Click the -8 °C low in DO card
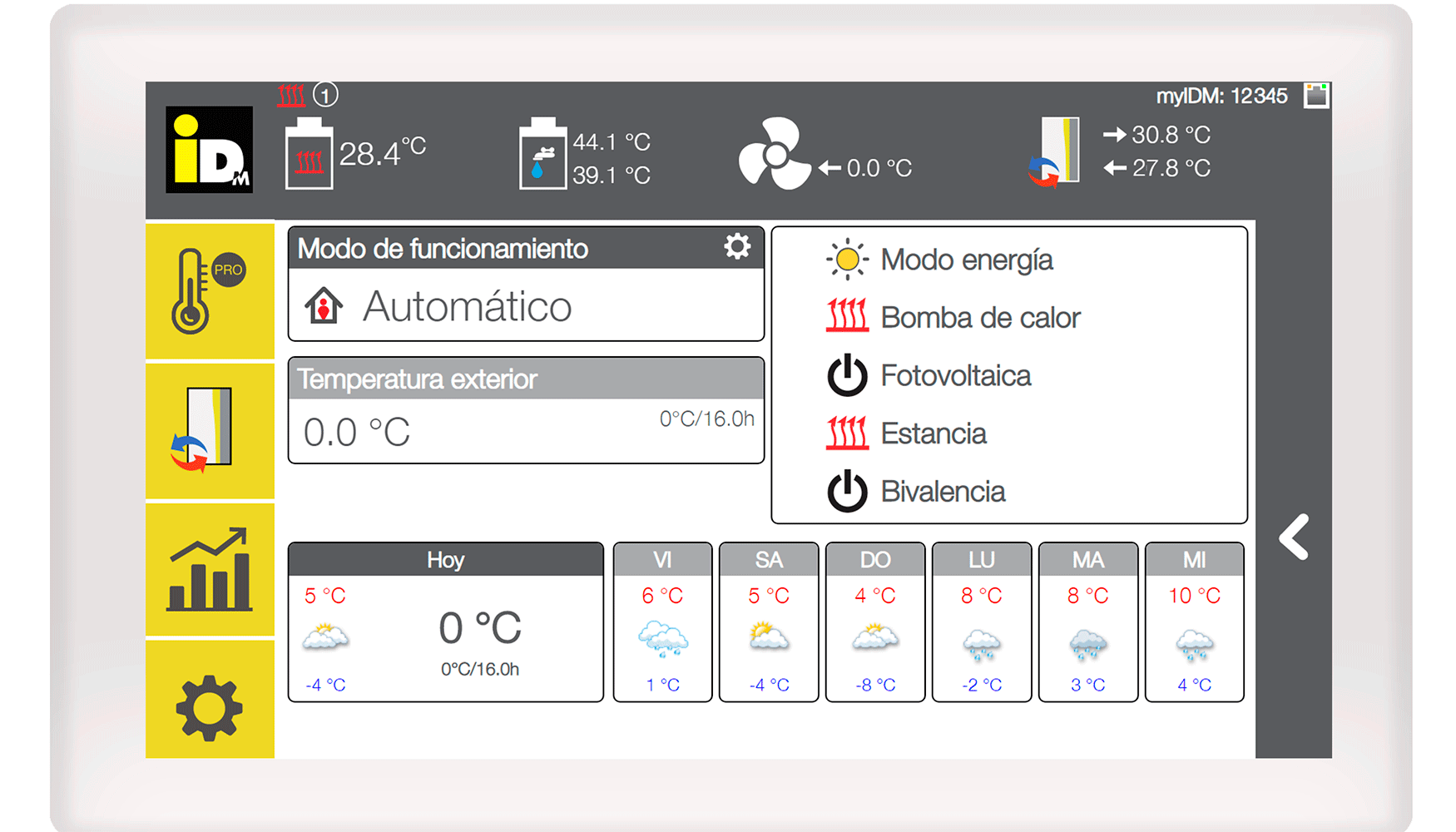 [875, 685]
